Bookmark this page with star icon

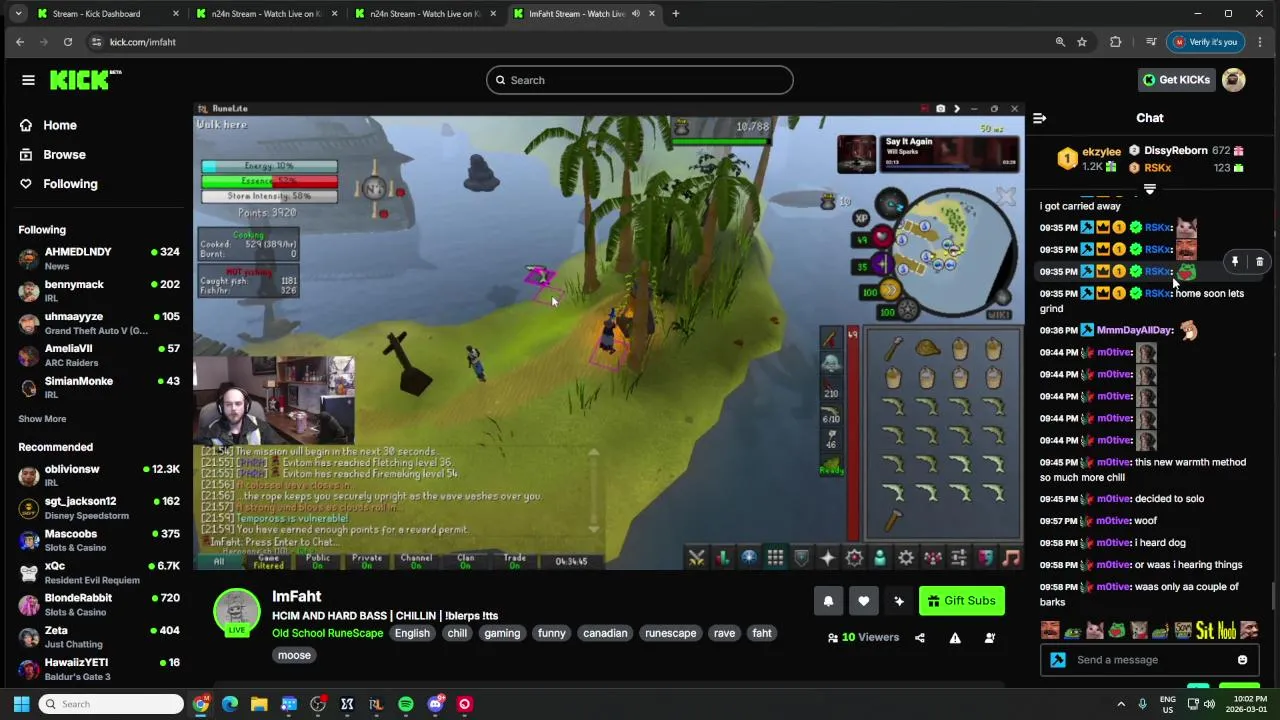[x=1082, y=42]
